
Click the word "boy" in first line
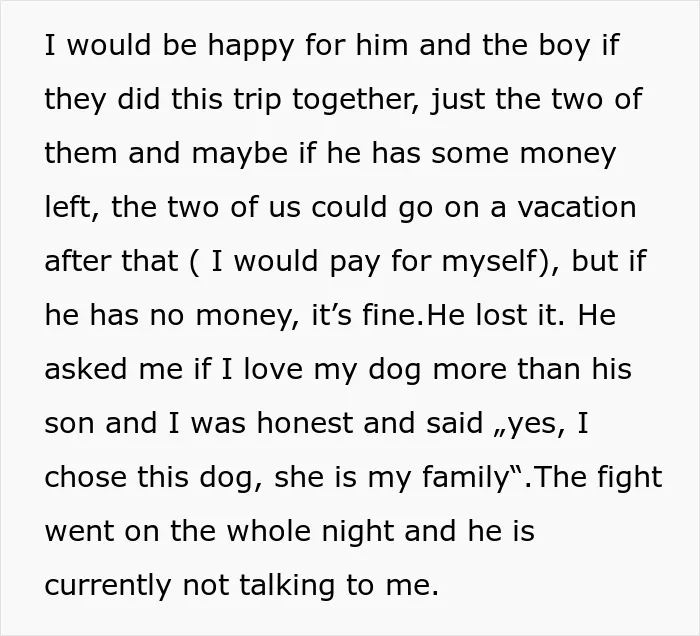tap(564, 46)
